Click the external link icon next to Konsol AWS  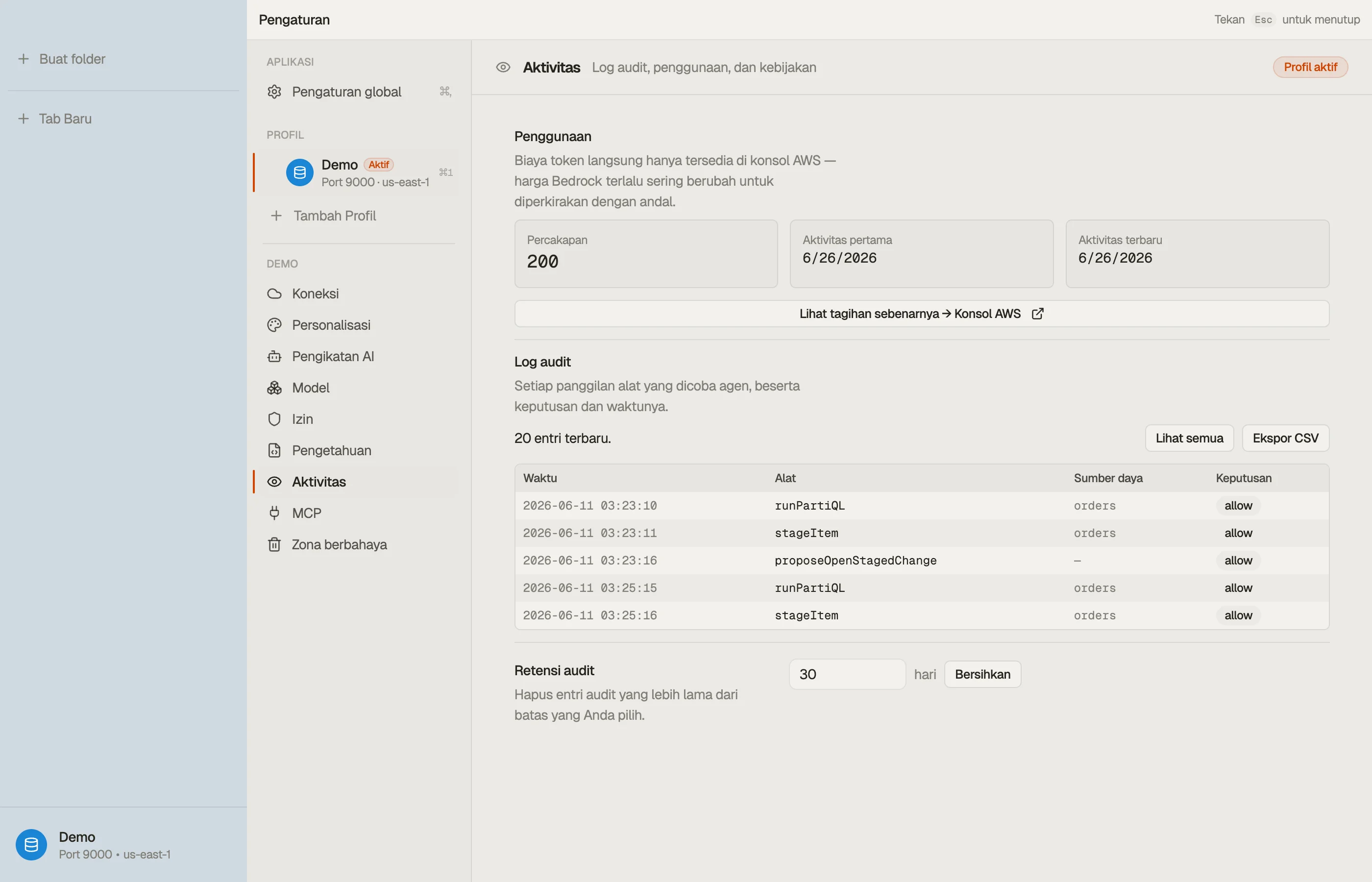click(1038, 314)
